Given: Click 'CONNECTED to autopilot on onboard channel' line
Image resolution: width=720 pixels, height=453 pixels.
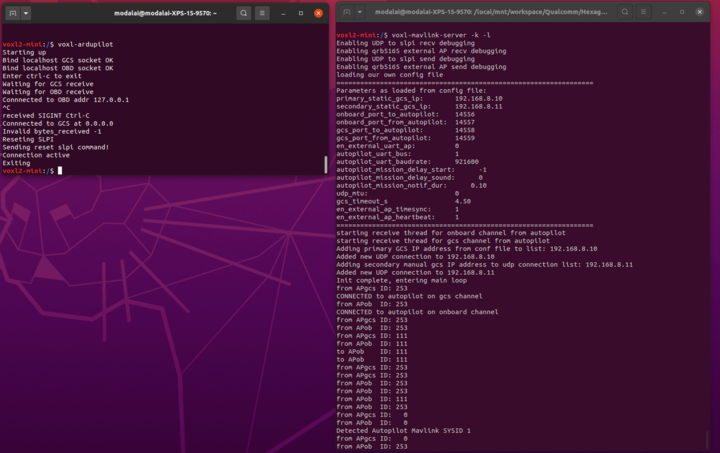Looking at the screenshot, I should click(x=417, y=312).
